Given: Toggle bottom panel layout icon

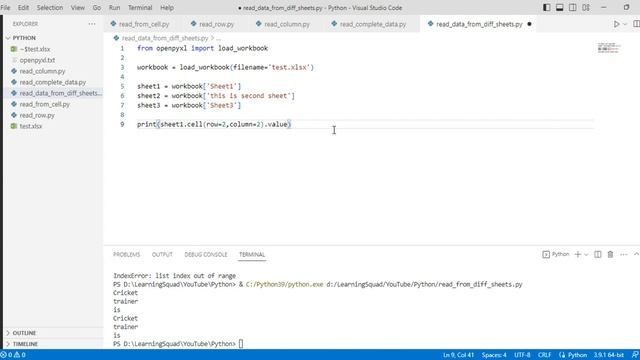Looking at the screenshot, I should (x=560, y=7).
